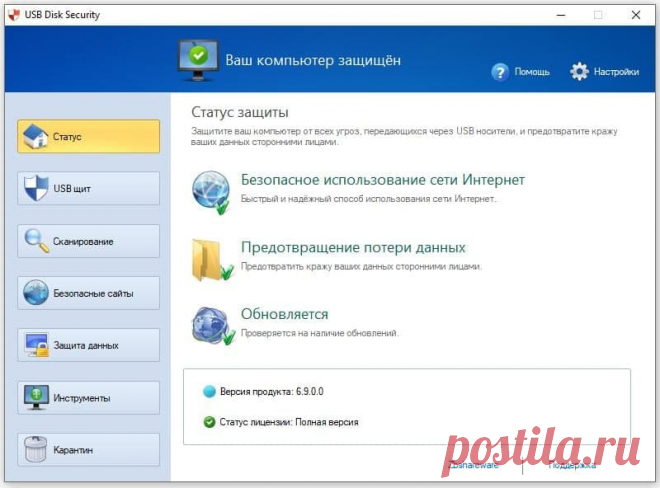Click the green check beside Статус лицензии

pyautogui.click(x=209, y=422)
